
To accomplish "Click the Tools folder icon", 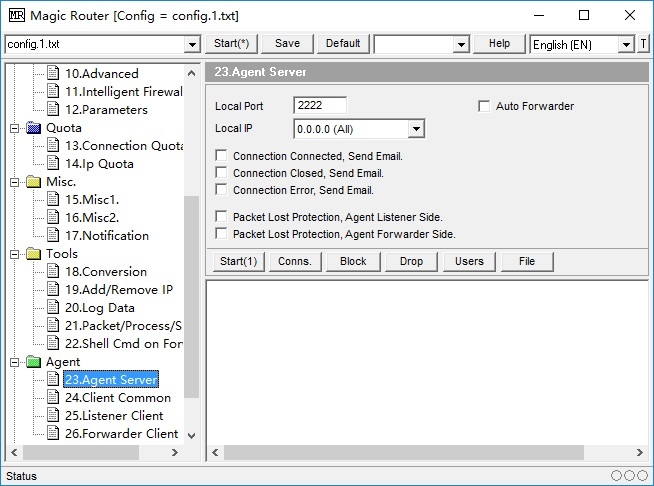I will [33, 254].
